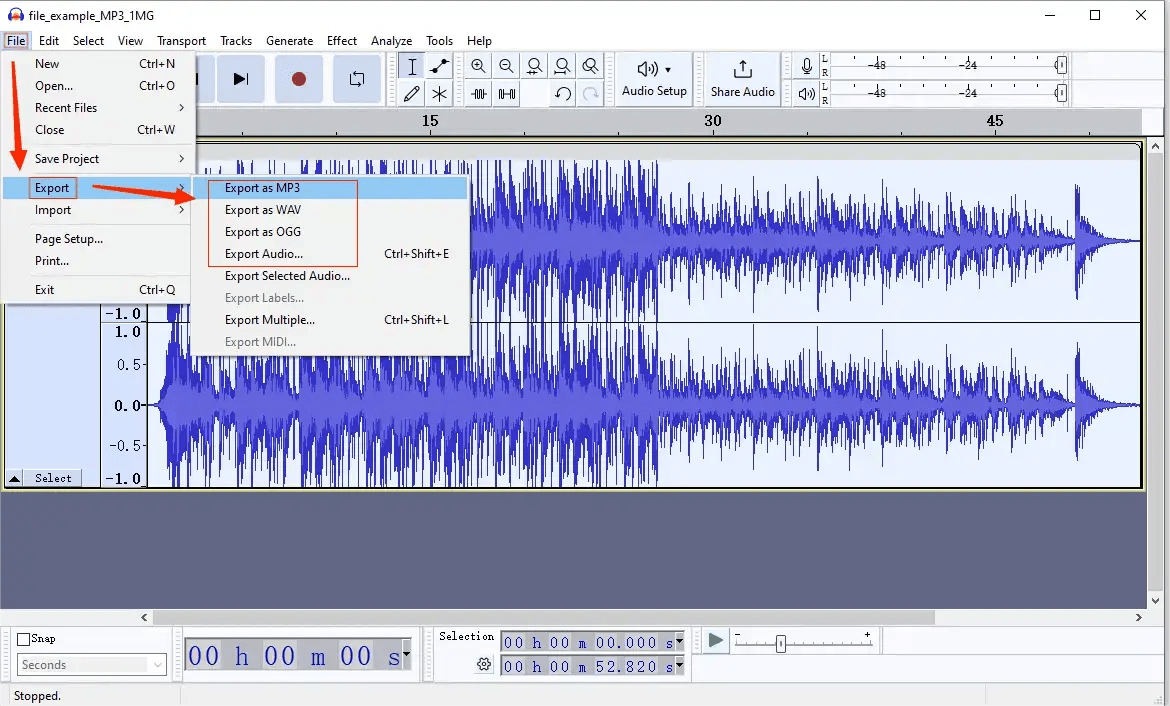Select the Selection tool
This screenshot has height=706, width=1170.
click(x=411, y=66)
